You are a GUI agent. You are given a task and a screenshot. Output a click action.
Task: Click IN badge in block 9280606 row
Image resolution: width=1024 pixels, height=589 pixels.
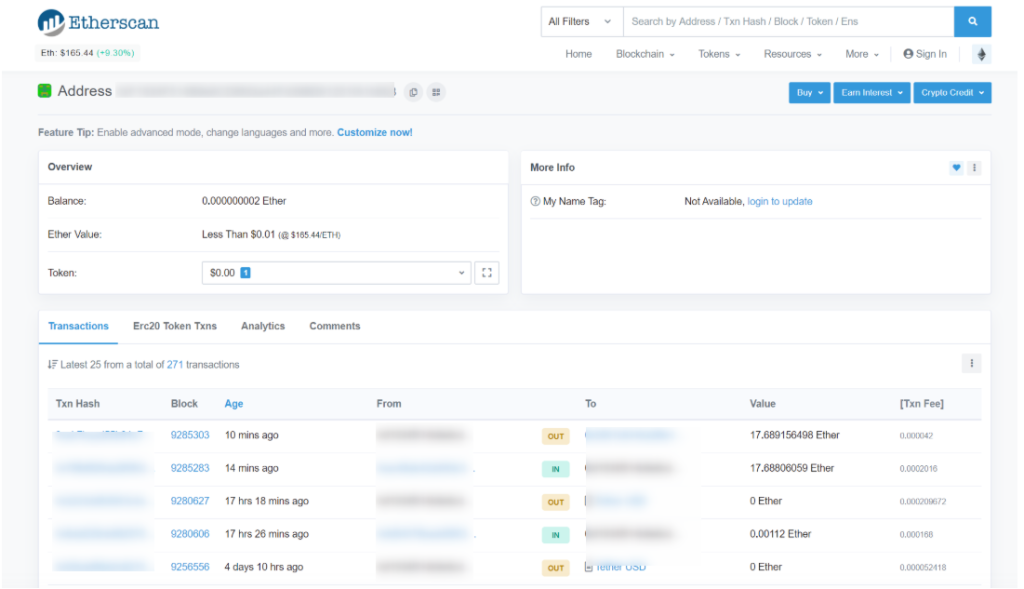(556, 535)
